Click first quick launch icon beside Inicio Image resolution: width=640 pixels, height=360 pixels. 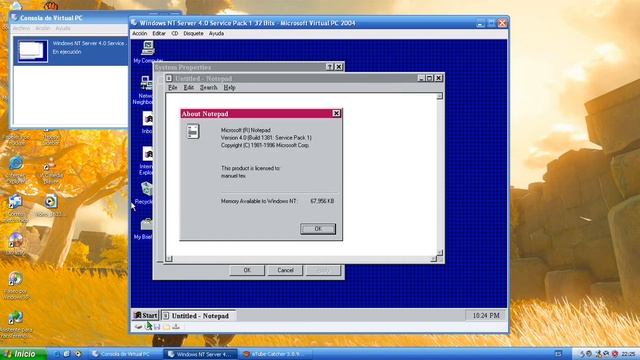tap(57, 354)
